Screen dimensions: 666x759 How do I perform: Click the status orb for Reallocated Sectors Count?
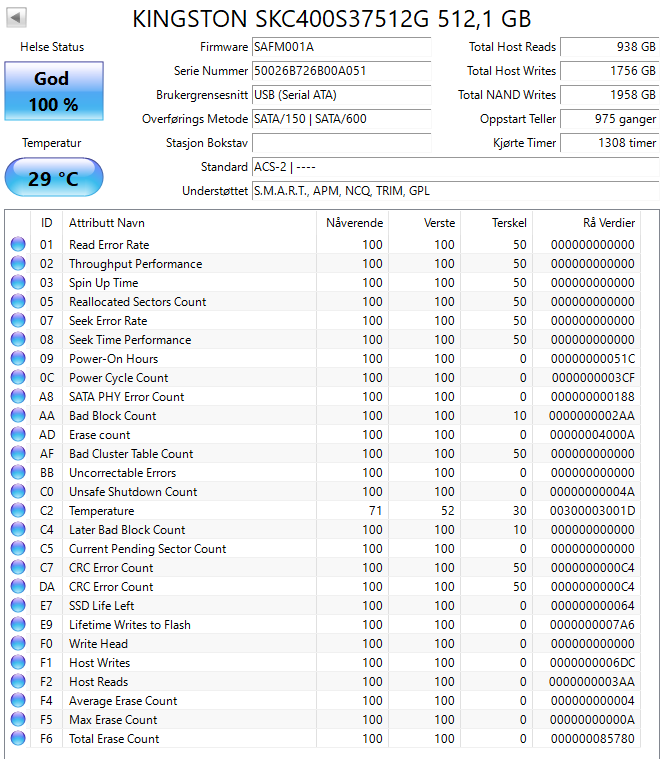point(18,302)
